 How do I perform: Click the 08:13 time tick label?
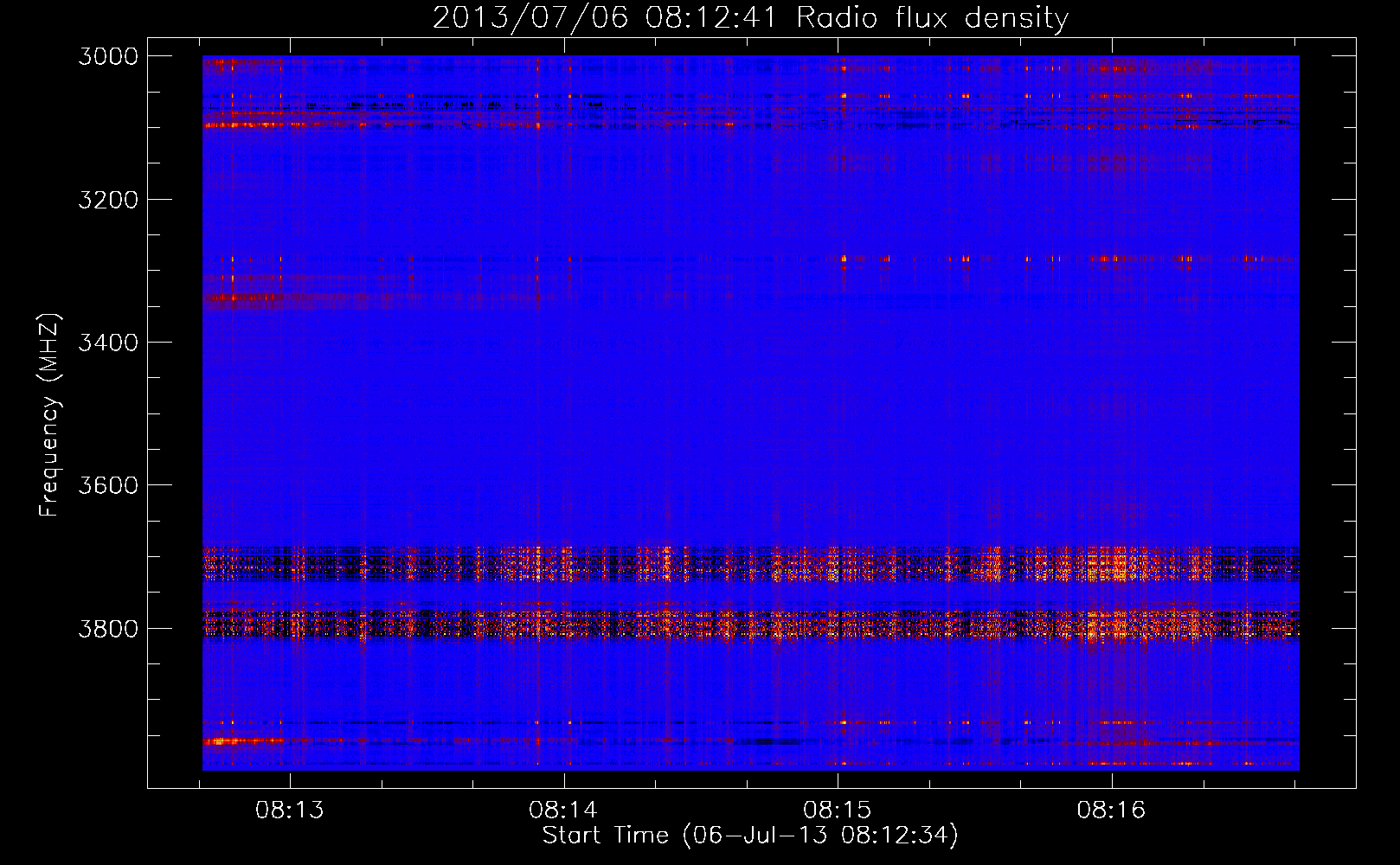pos(290,810)
